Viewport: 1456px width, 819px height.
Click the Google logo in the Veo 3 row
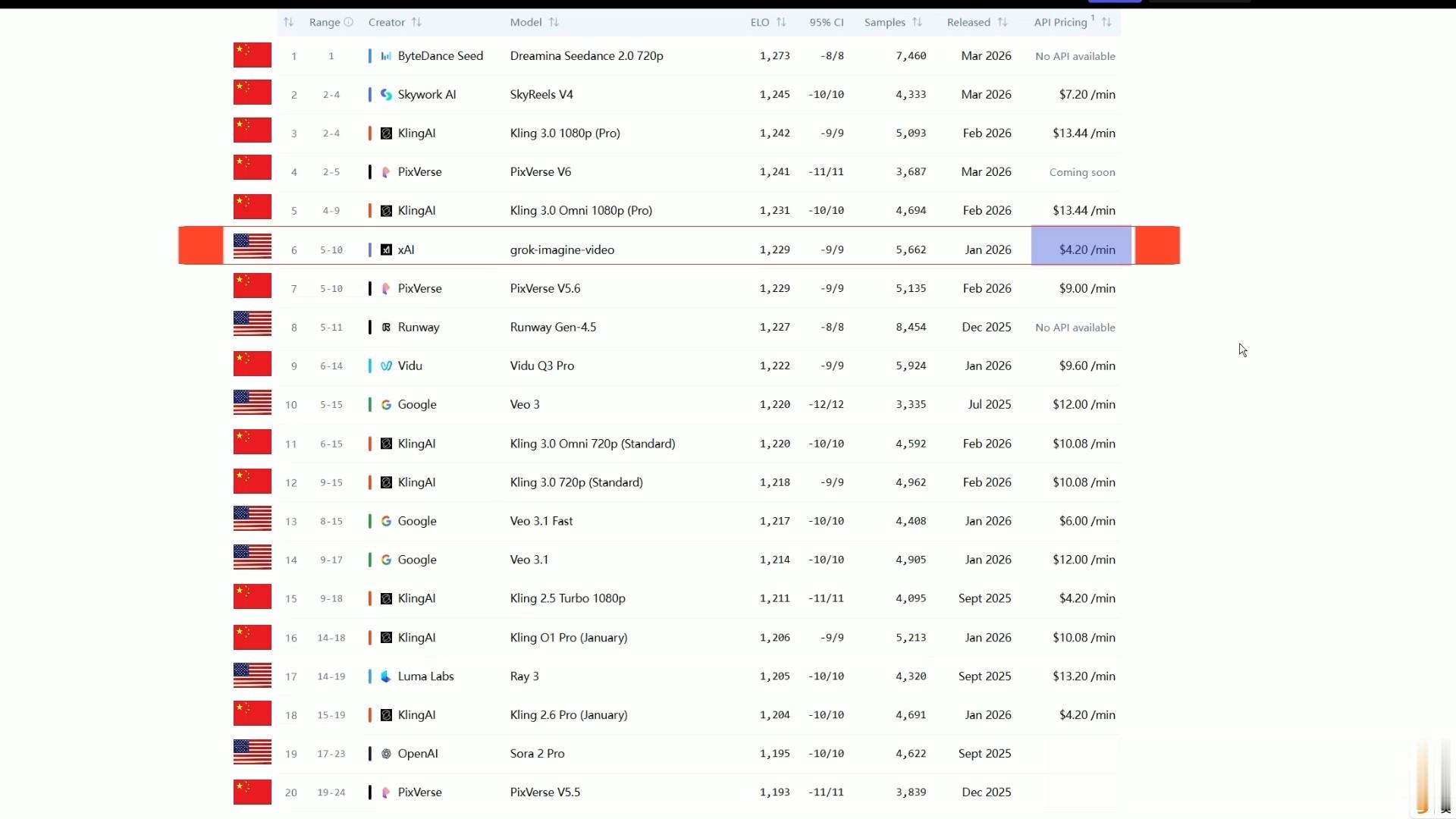coord(386,405)
